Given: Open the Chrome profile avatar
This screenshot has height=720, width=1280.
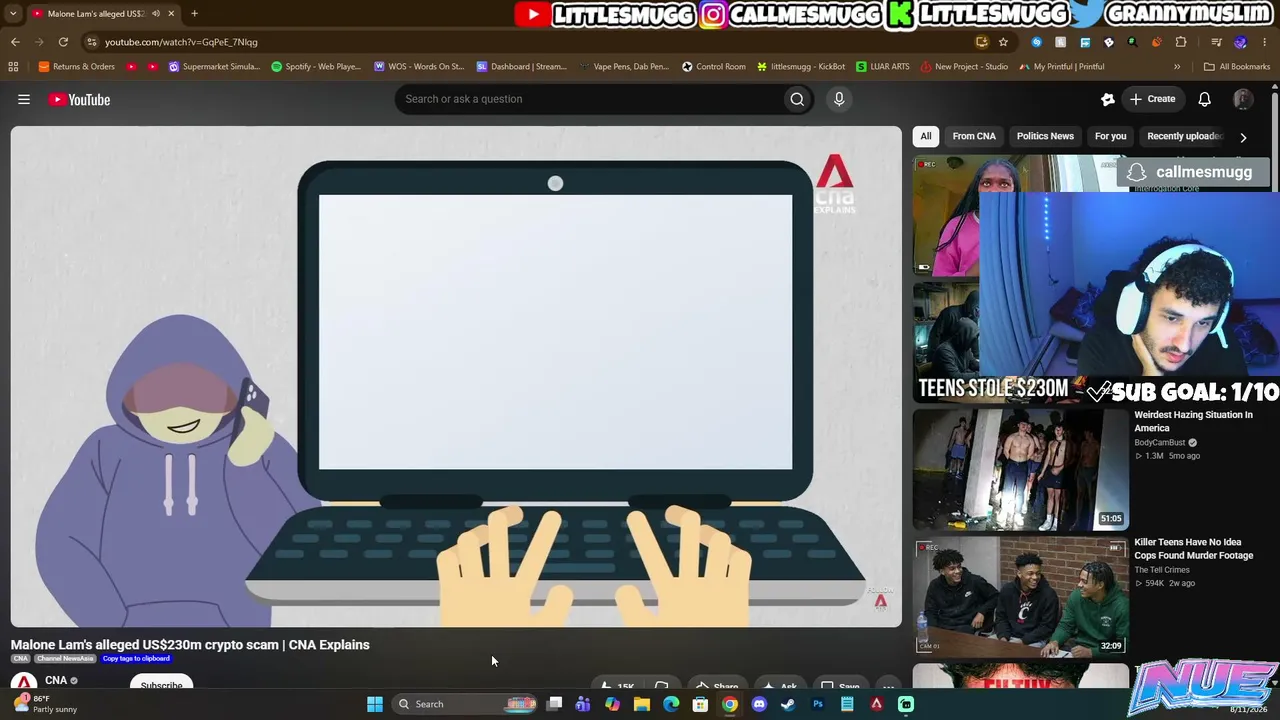Looking at the screenshot, I should 1241,42.
